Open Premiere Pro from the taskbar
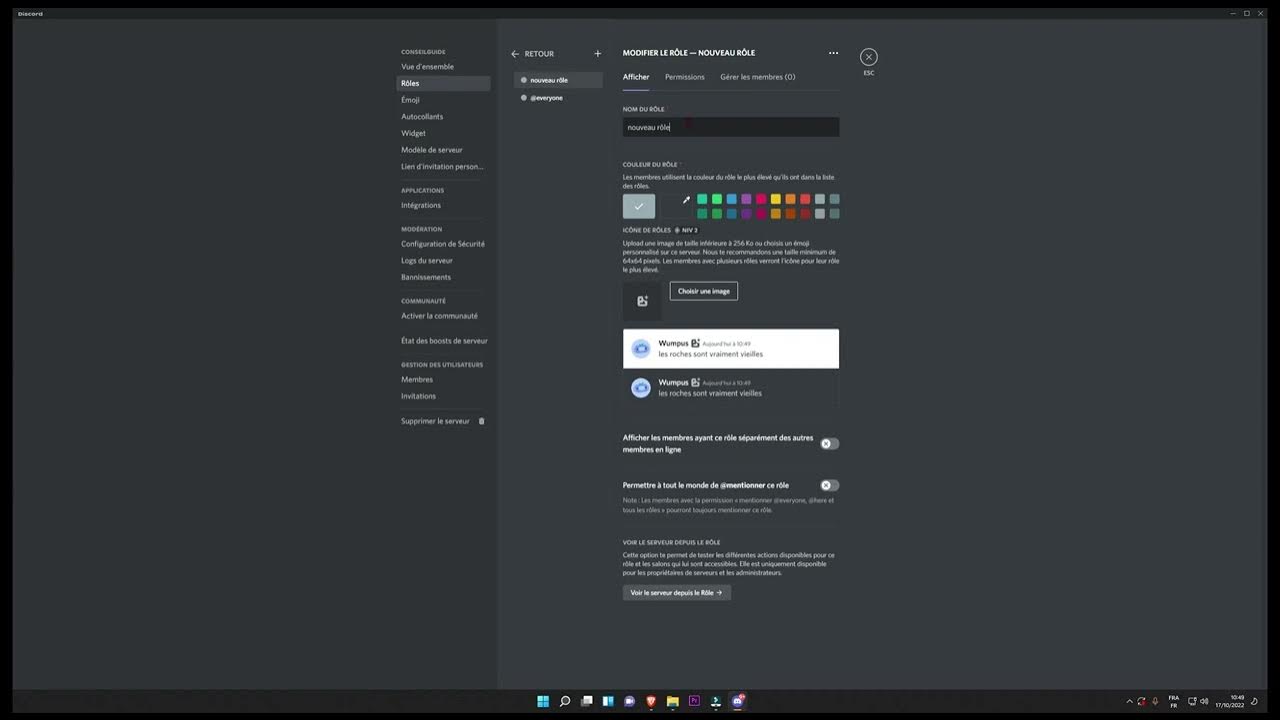Screen dimensions: 1280x720 tap(695, 701)
